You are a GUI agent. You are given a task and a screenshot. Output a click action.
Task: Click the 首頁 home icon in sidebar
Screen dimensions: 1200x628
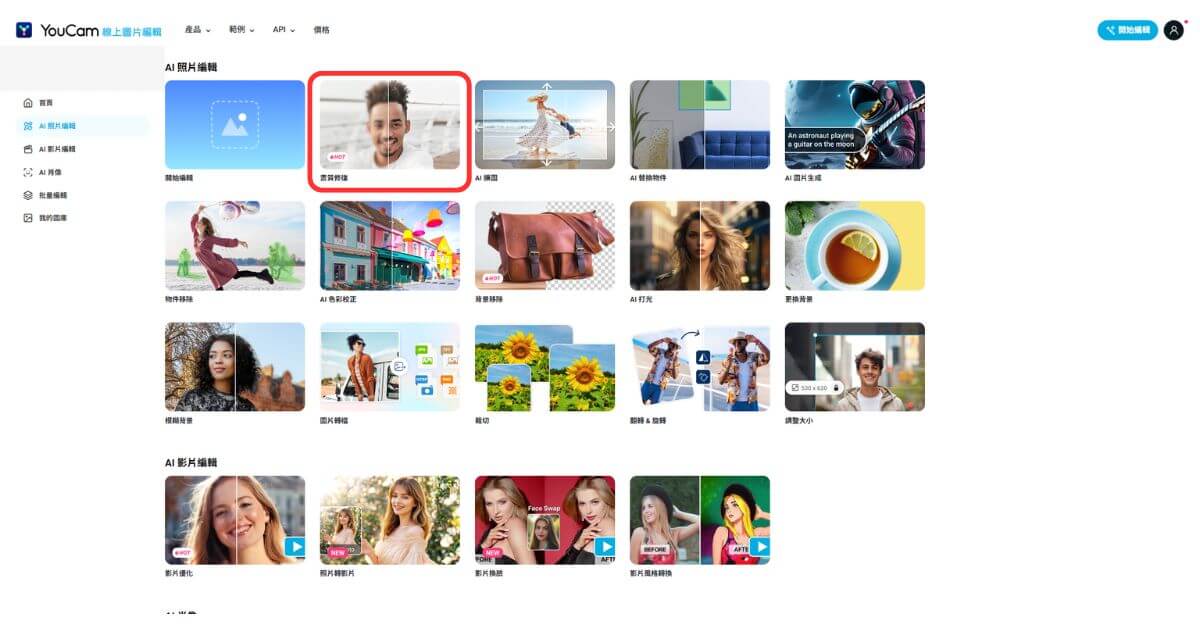28,103
